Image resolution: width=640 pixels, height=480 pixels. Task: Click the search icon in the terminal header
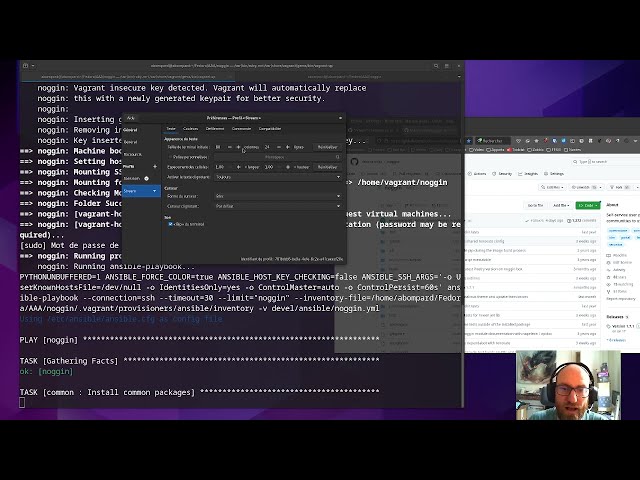[436, 66]
